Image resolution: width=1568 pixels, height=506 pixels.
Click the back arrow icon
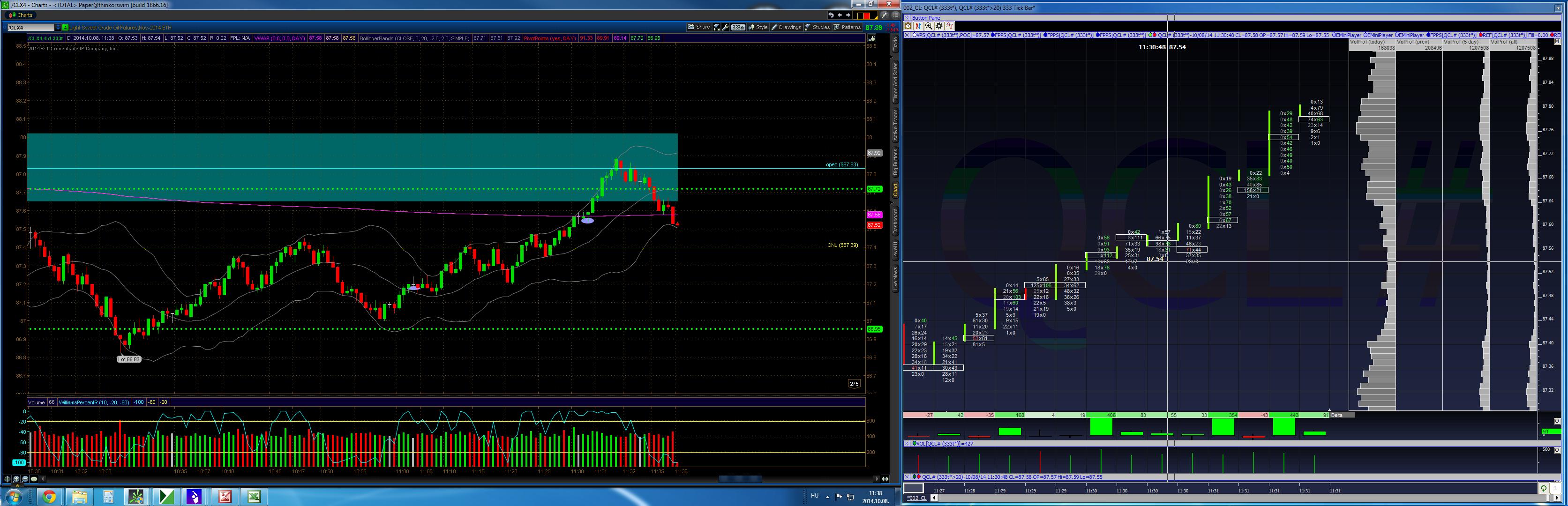pos(840,15)
